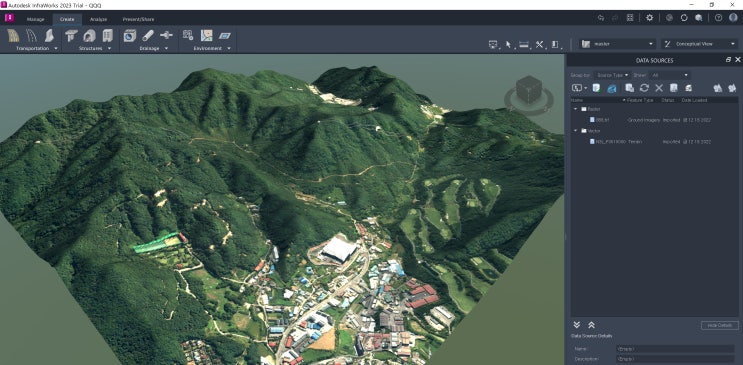This screenshot has height=365, width=743.
Task: Click the double down chevron in details
Action: point(577,325)
